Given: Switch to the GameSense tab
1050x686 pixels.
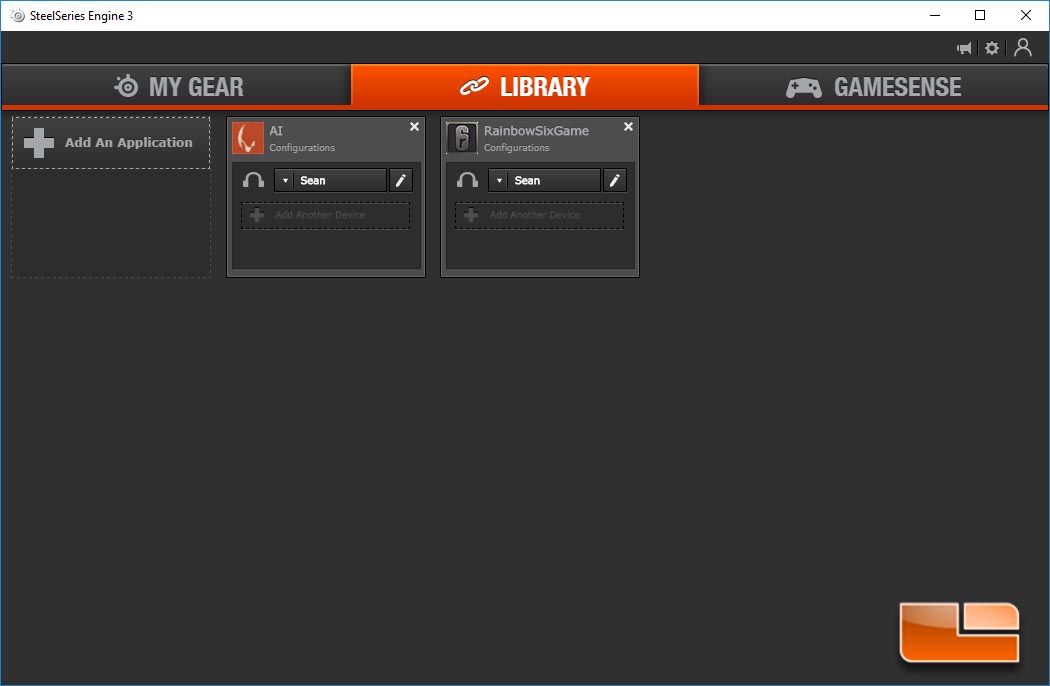Looking at the screenshot, I should click(873, 86).
